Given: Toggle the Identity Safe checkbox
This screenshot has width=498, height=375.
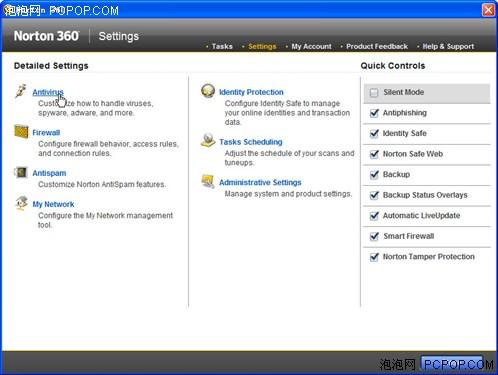Looking at the screenshot, I should click(x=374, y=134).
